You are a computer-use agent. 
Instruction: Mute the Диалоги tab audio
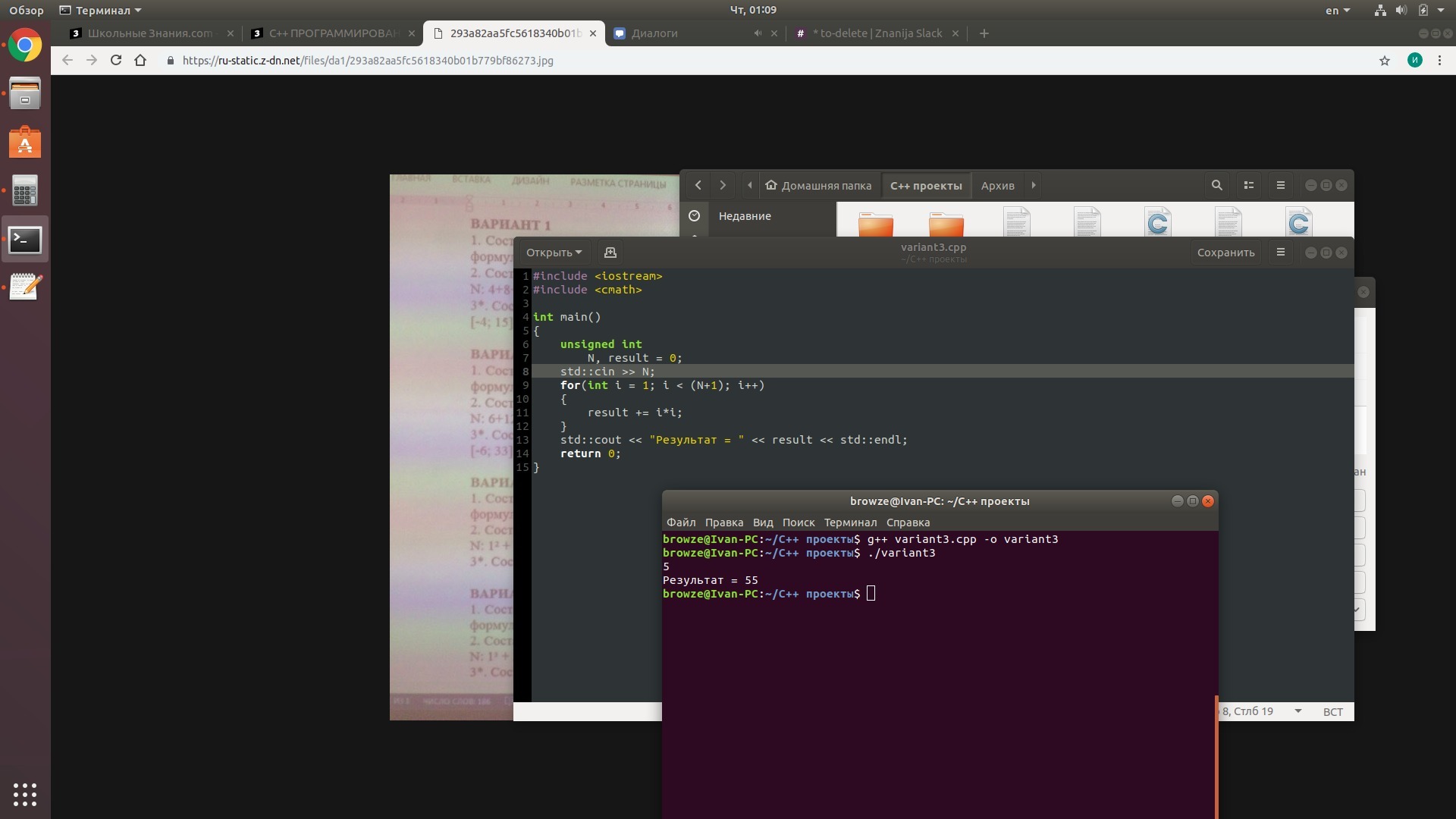click(x=757, y=33)
